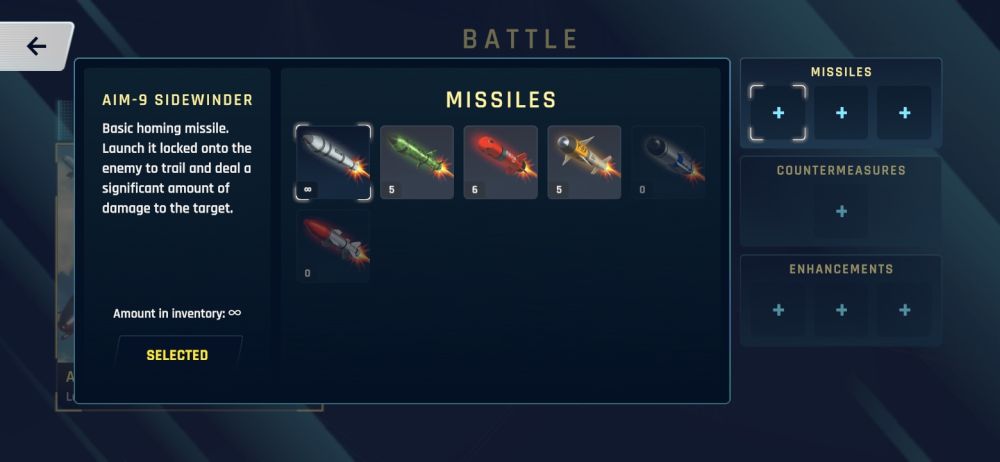Open the Enhancements panel header

pos(841,269)
